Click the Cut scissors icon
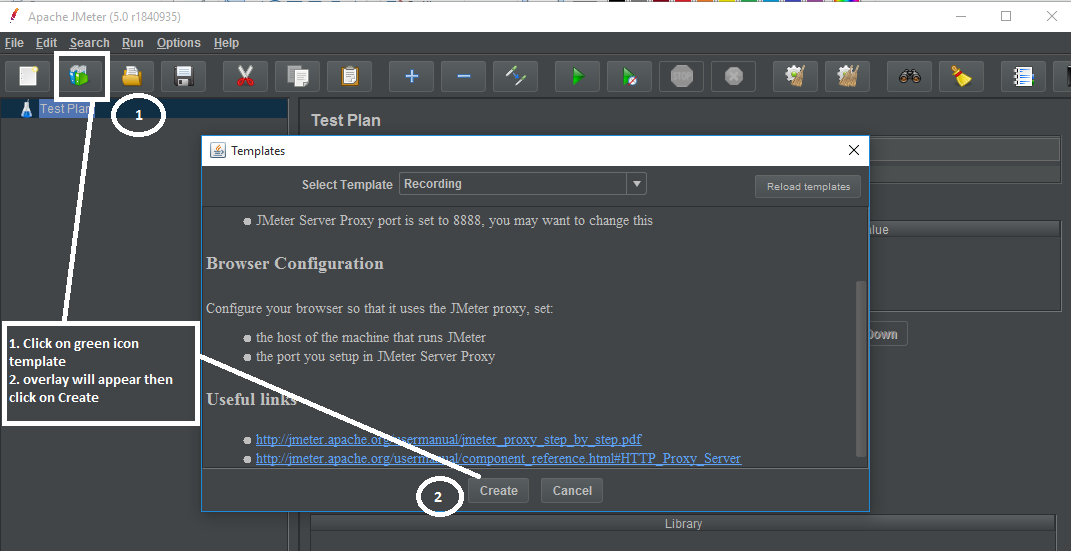This screenshot has width=1071, height=551. tap(245, 76)
